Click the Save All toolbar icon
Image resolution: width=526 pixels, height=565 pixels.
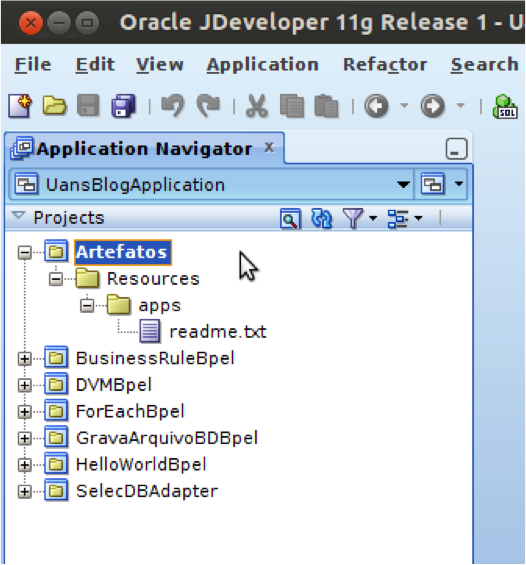coord(123,106)
